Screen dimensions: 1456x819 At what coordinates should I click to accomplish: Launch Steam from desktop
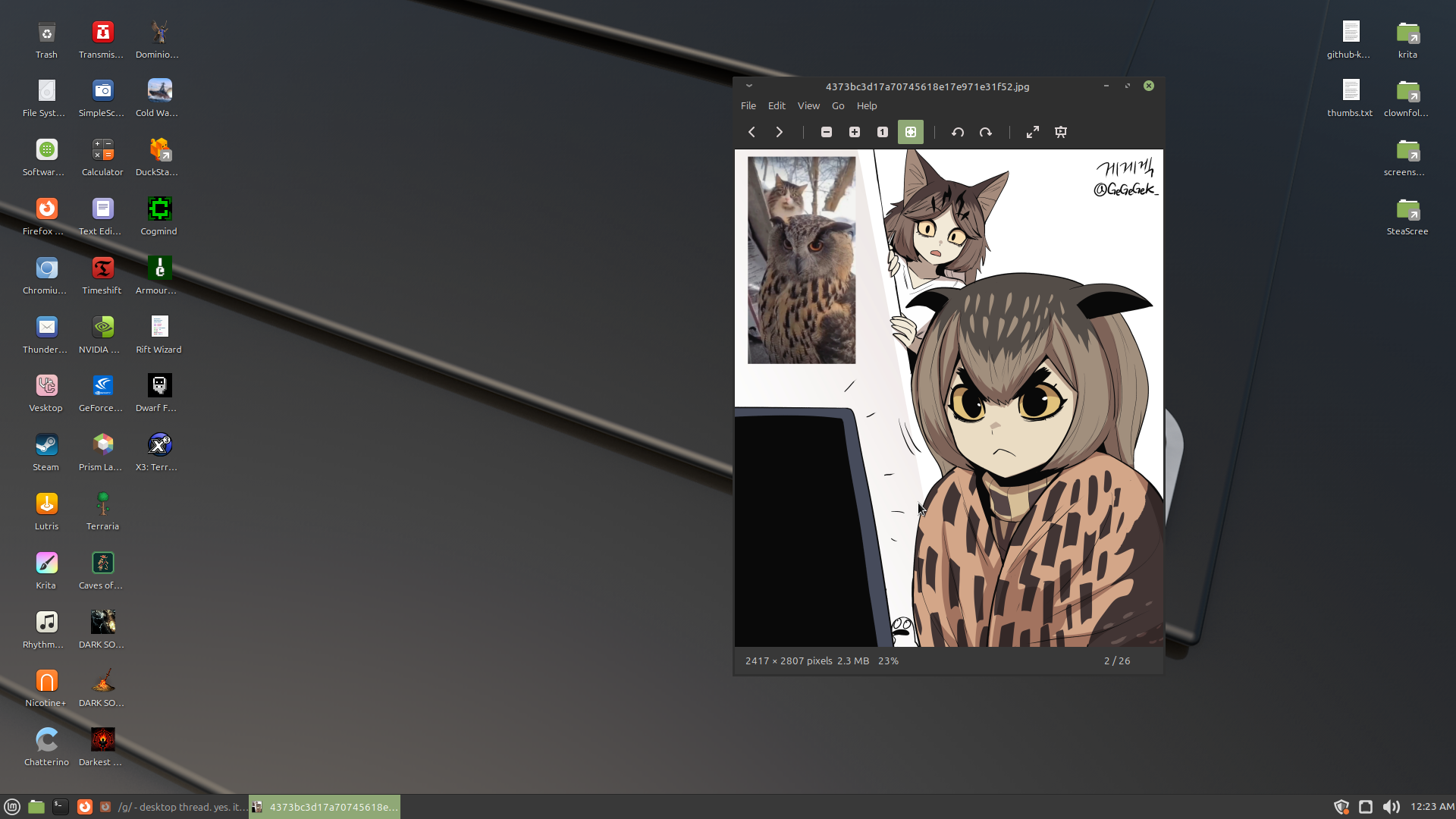46,453
